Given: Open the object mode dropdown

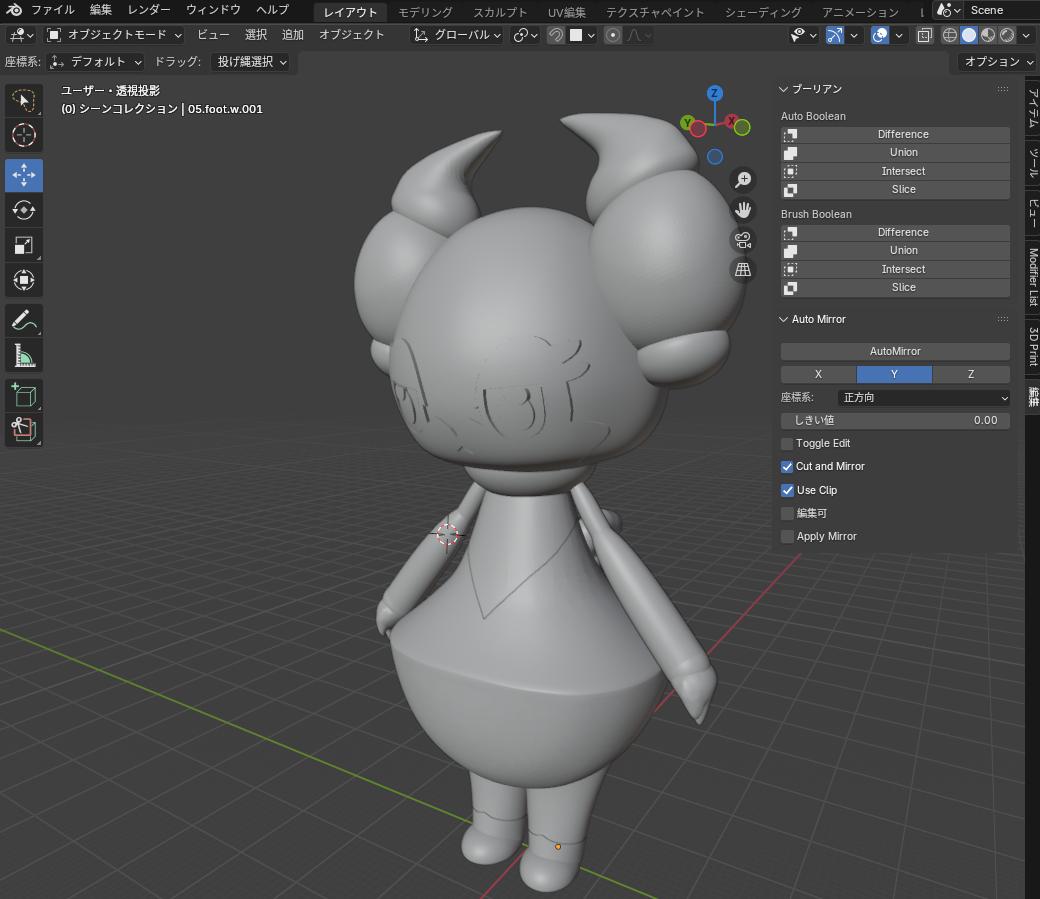Looking at the screenshot, I should [115, 34].
